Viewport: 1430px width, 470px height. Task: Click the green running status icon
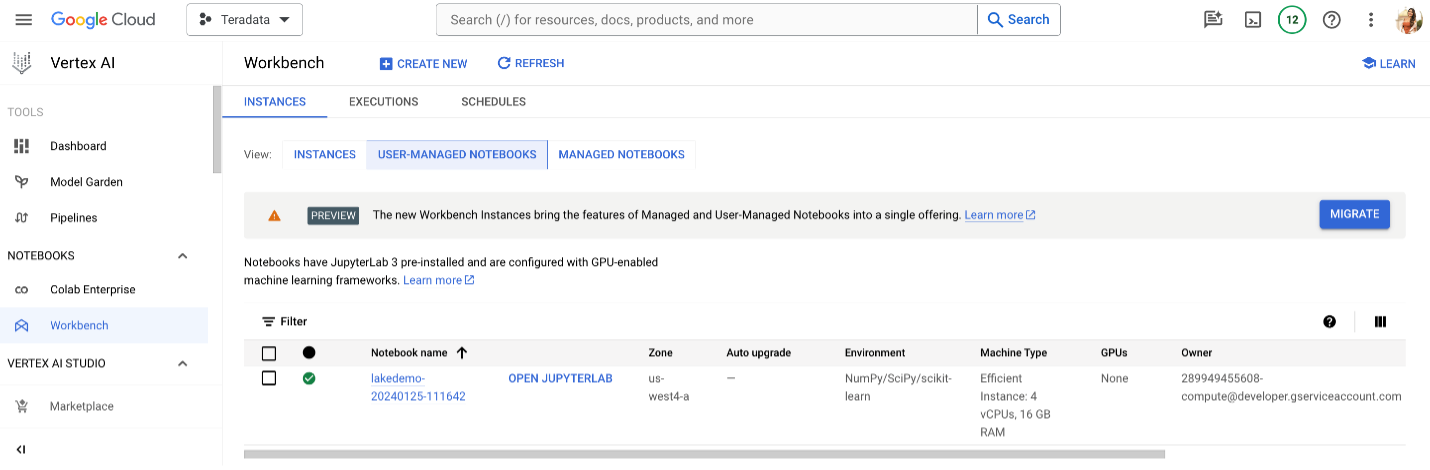[x=309, y=379]
